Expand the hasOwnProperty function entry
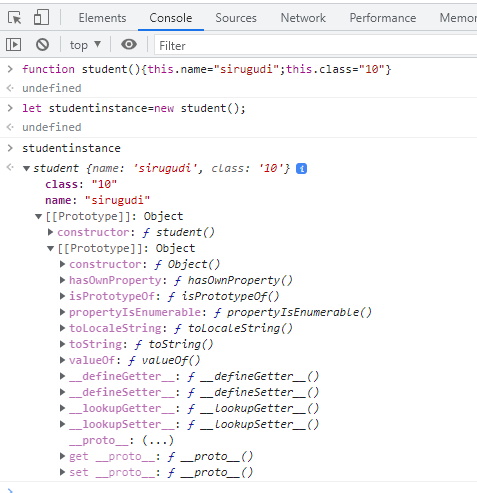The height and width of the screenshot is (493, 477). tap(62, 280)
